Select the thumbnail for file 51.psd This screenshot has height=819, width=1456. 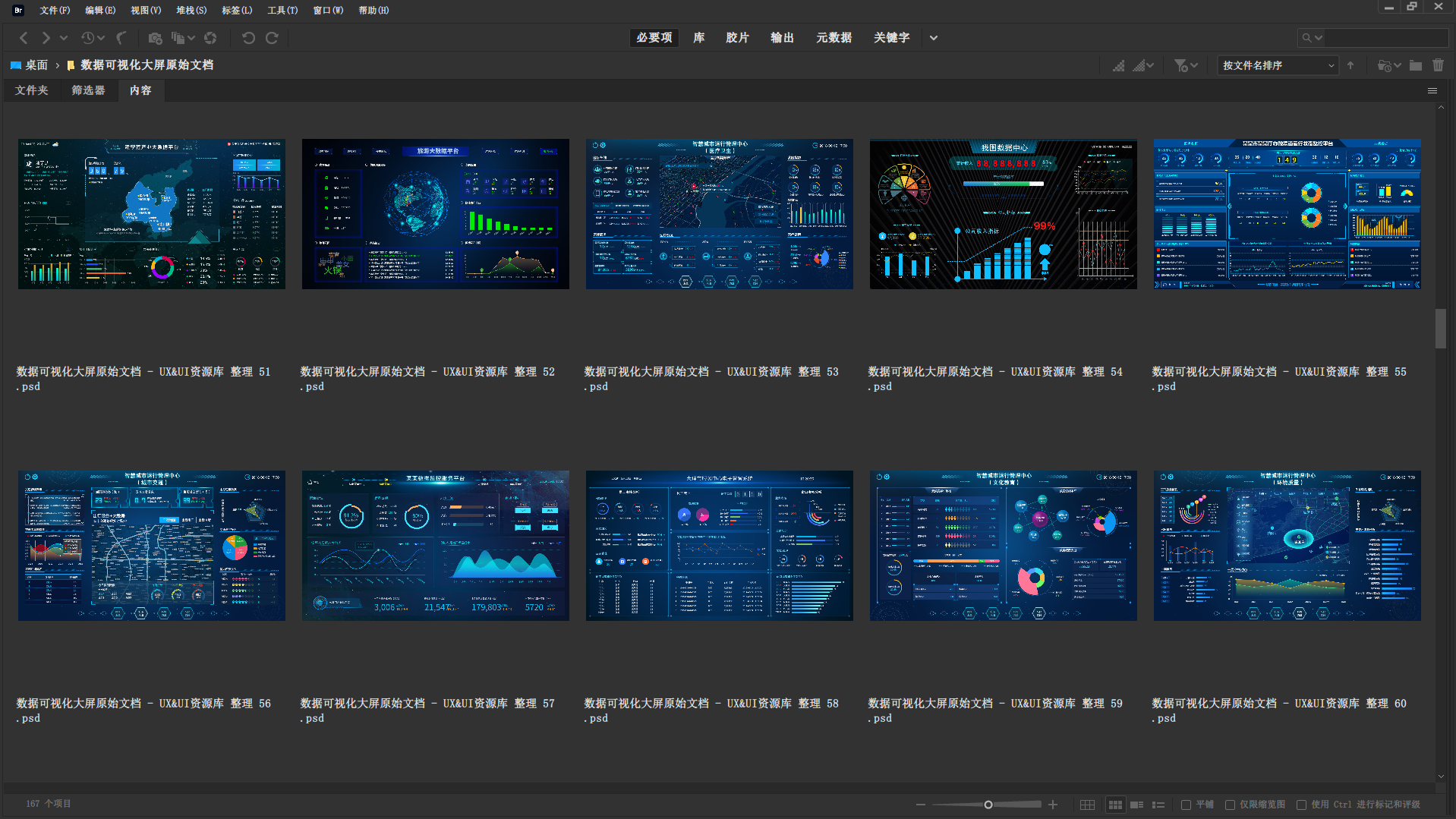[x=152, y=214]
